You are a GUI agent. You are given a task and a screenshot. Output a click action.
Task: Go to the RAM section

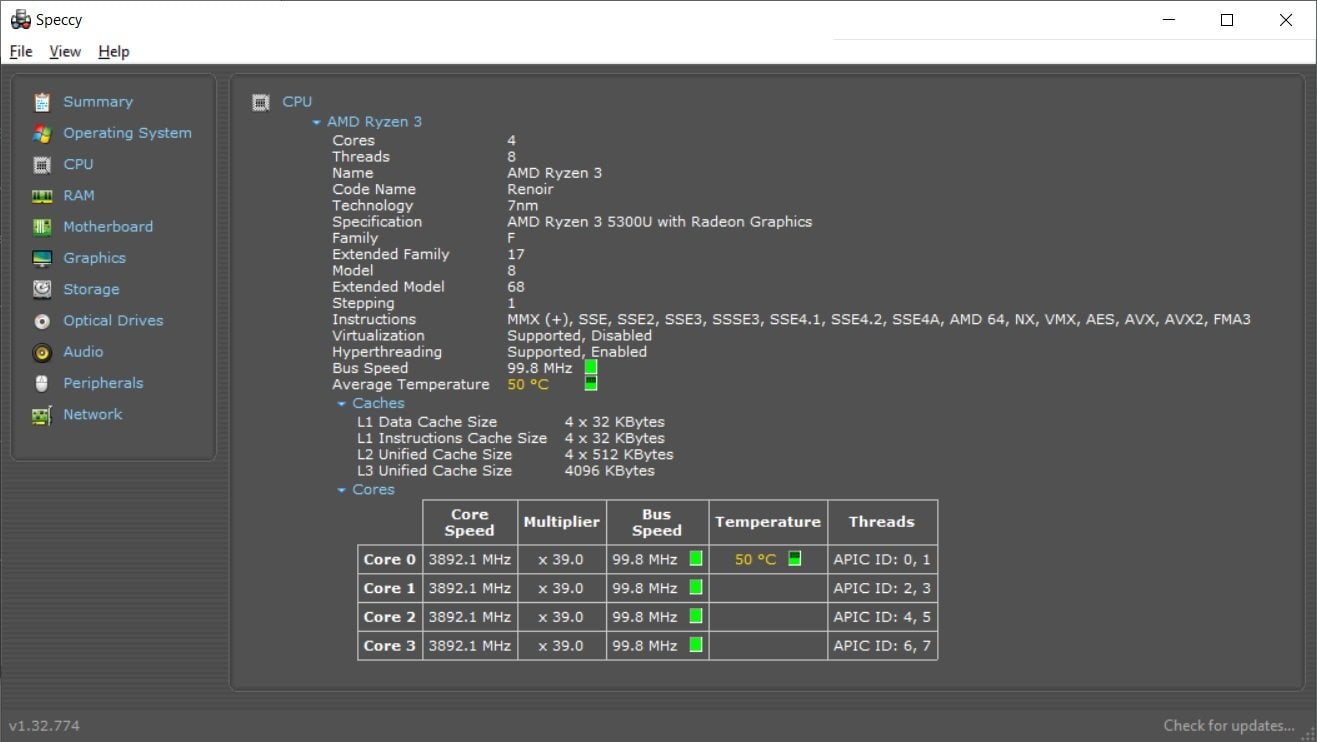[79, 195]
